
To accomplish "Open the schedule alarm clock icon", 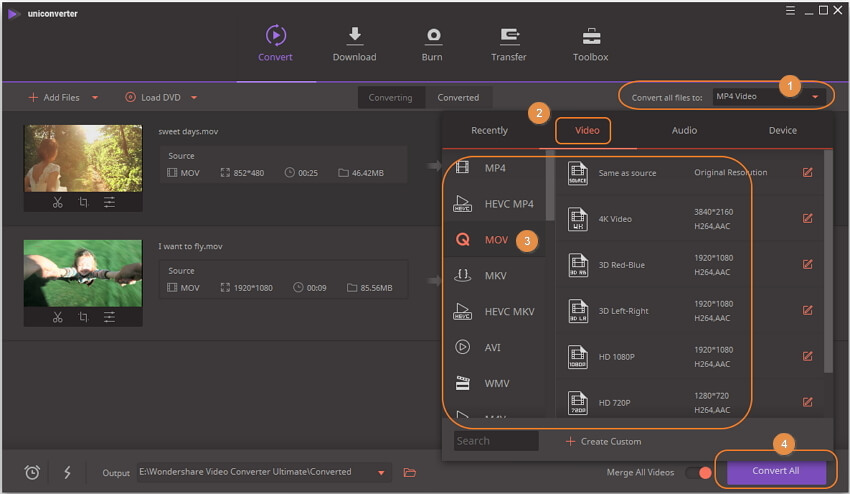I will pyautogui.click(x=32, y=472).
